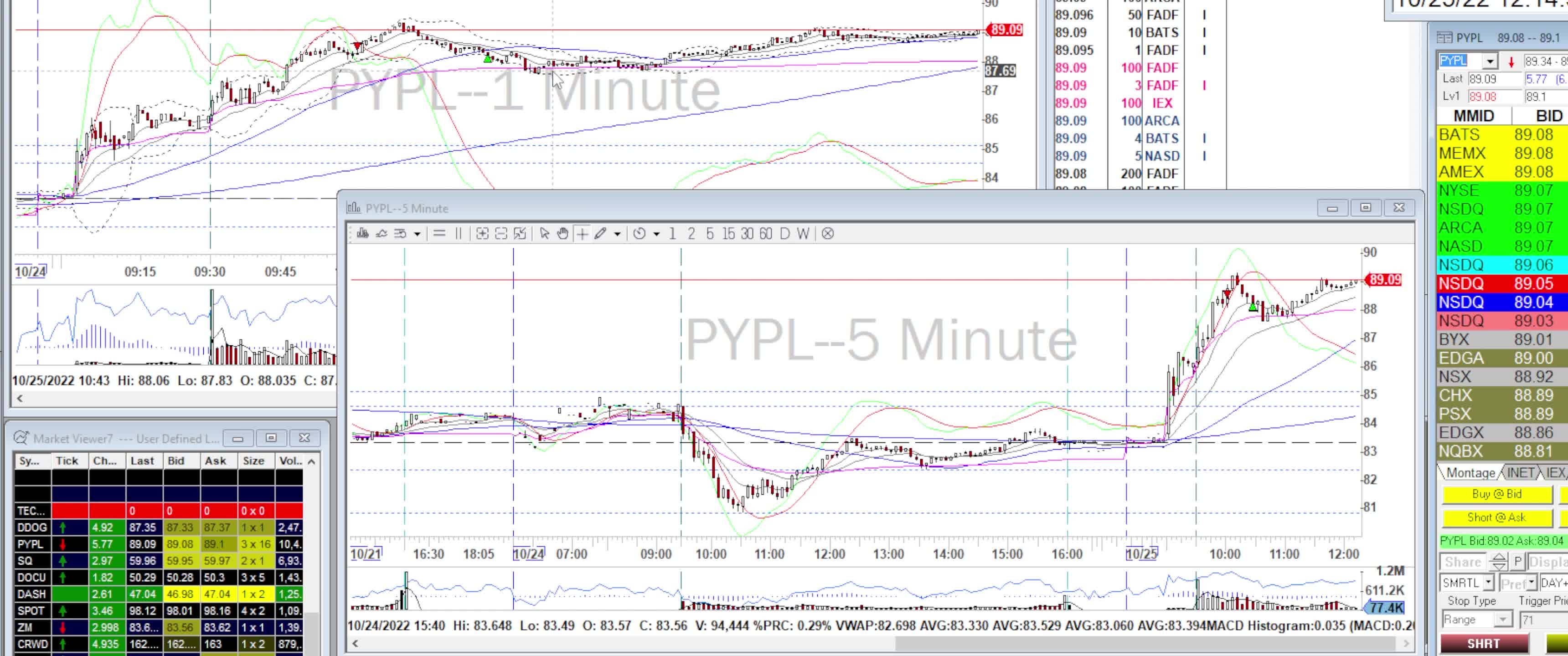1568x656 pixels.
Task: Select the SQ row in Market Viewer
Action: pyautogui.click(x=158, y=561)
